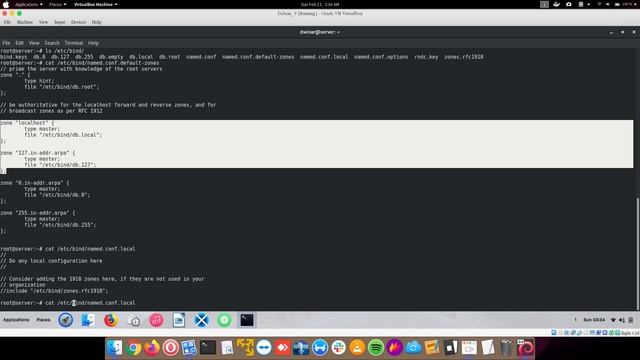
Task: Open VirtualBox Machine menu in window menubar
Action: (x=24, y=22)
